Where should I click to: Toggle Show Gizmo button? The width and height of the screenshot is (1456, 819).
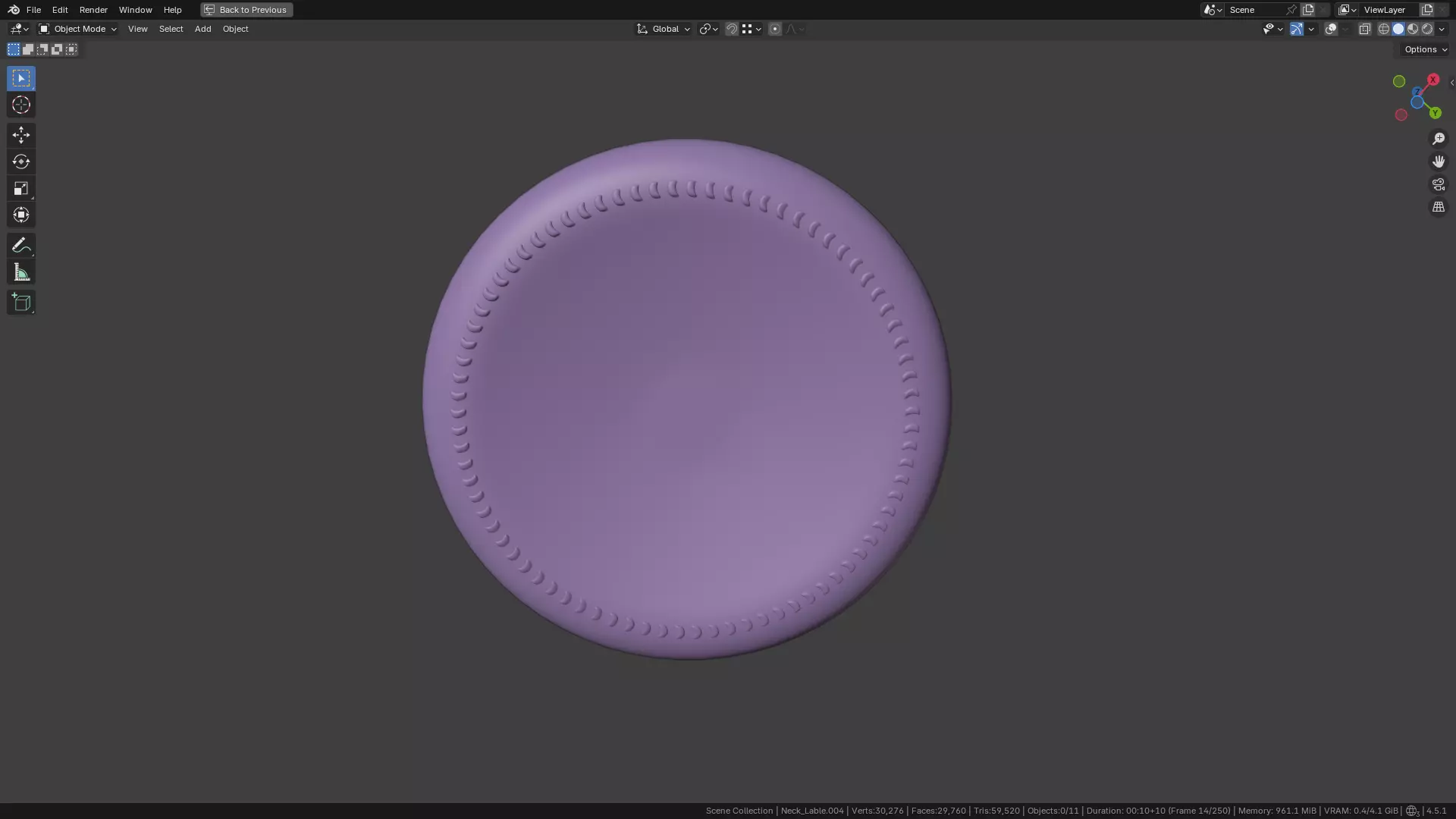coord(1296,29)
